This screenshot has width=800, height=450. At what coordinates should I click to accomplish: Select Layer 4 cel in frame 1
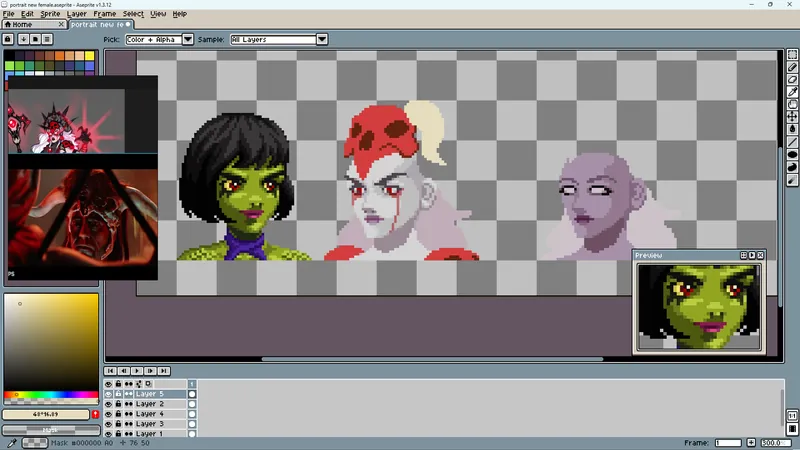192,414
